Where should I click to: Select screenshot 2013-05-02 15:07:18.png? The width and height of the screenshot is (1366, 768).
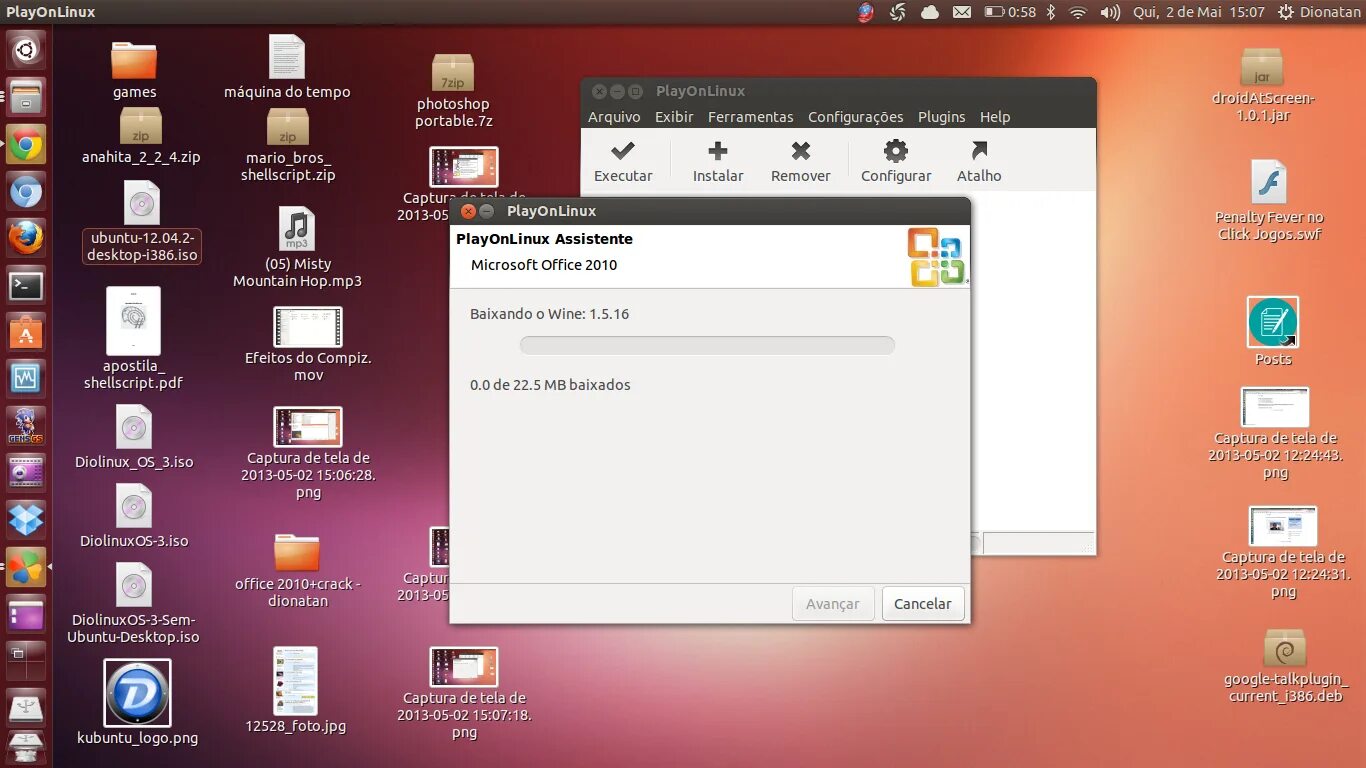tap(464, 694)
